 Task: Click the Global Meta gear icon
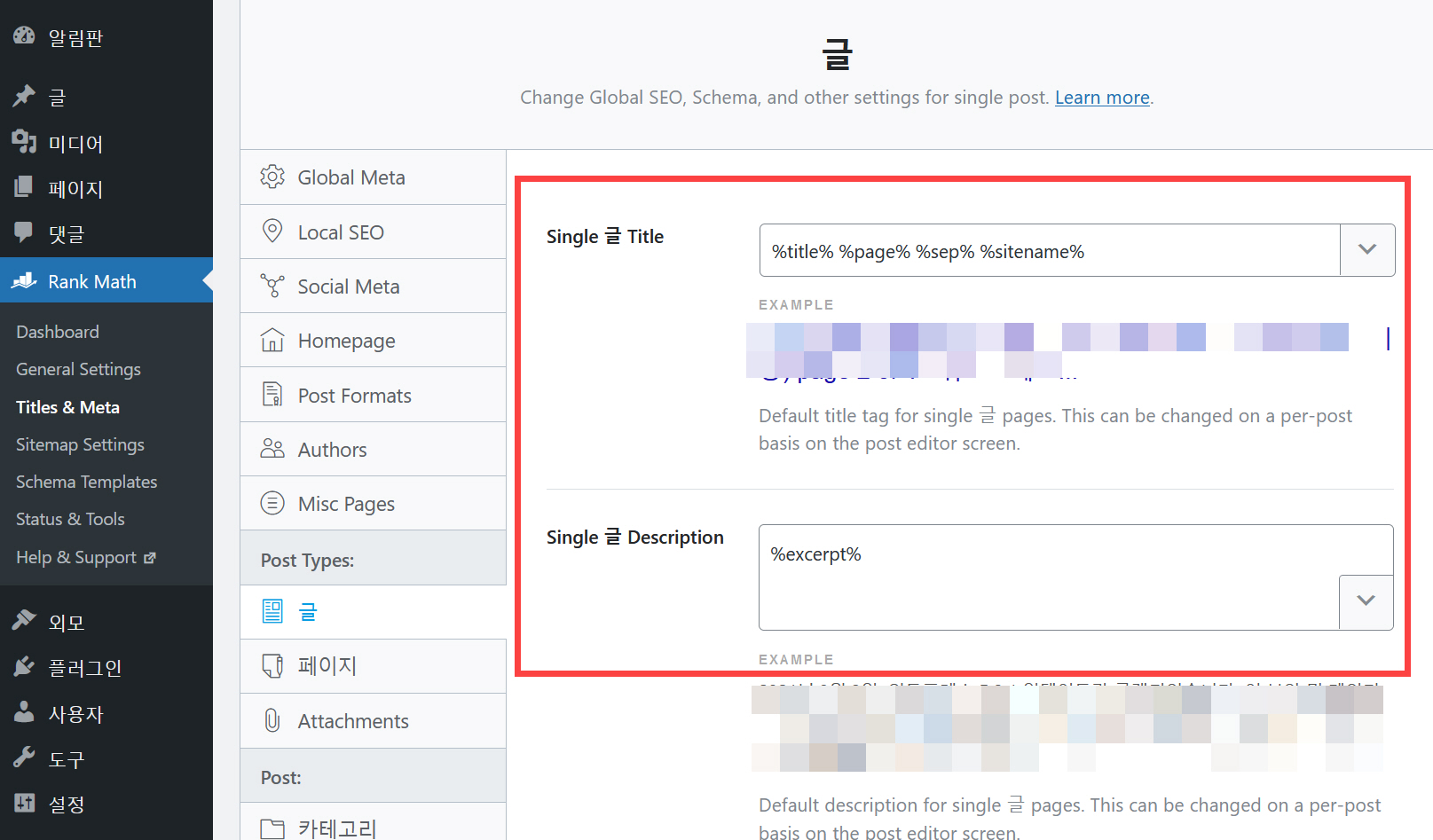pos(272,177)
